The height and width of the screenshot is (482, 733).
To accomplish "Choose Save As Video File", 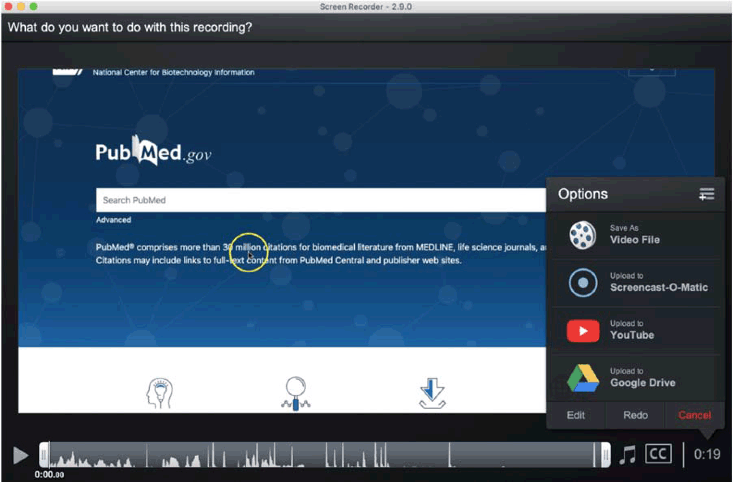I will click(635, 235).
